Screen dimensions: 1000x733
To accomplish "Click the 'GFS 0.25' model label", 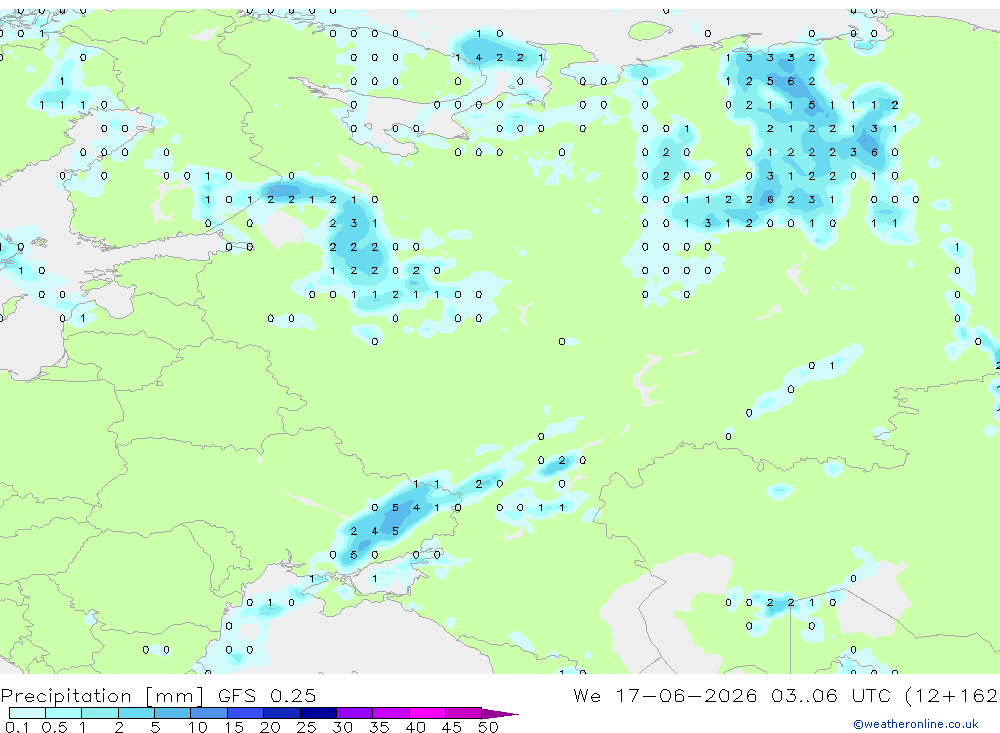I will coord(267,695).
